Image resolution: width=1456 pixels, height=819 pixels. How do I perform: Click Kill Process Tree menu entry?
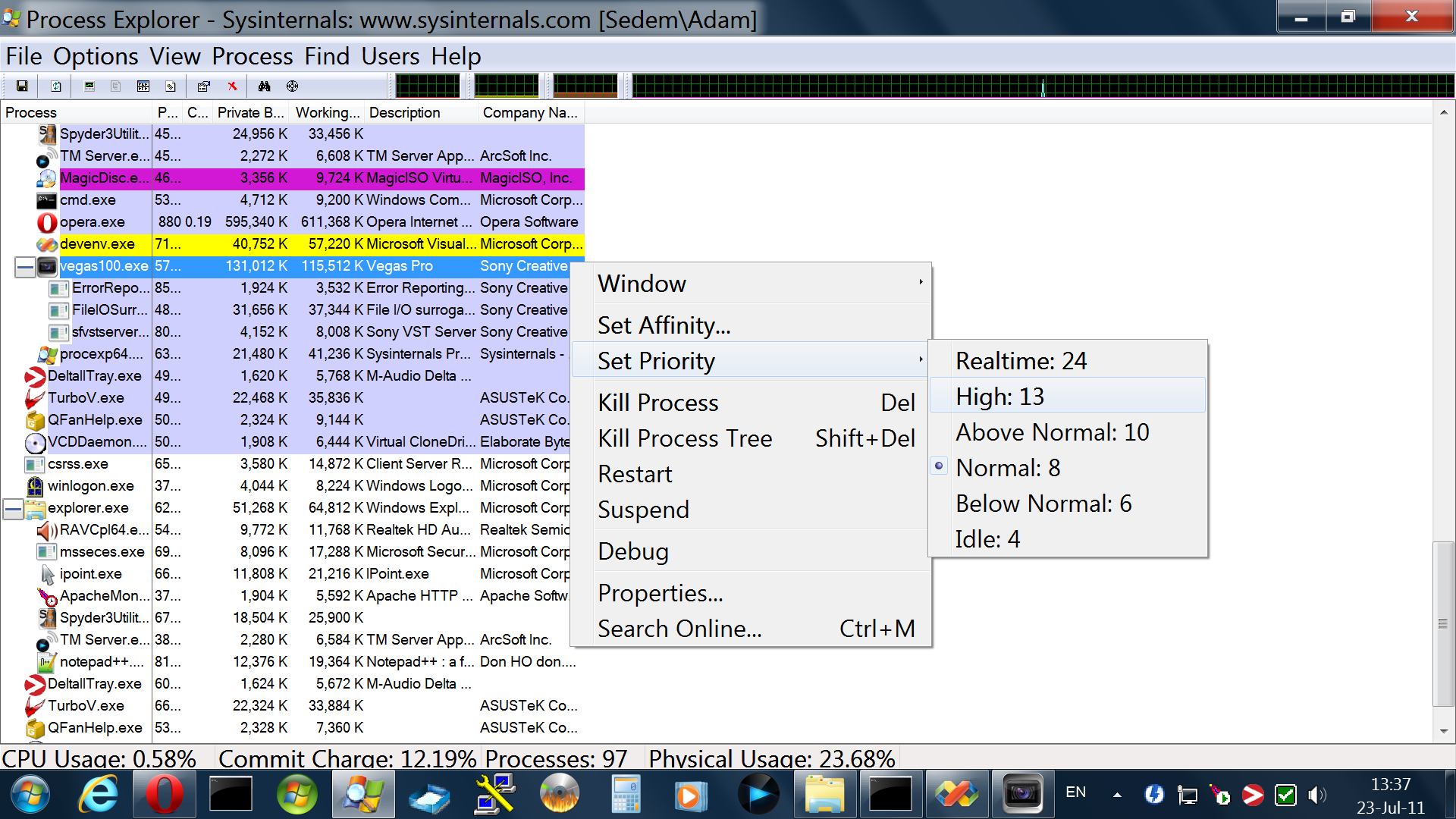tap(685, 438)
